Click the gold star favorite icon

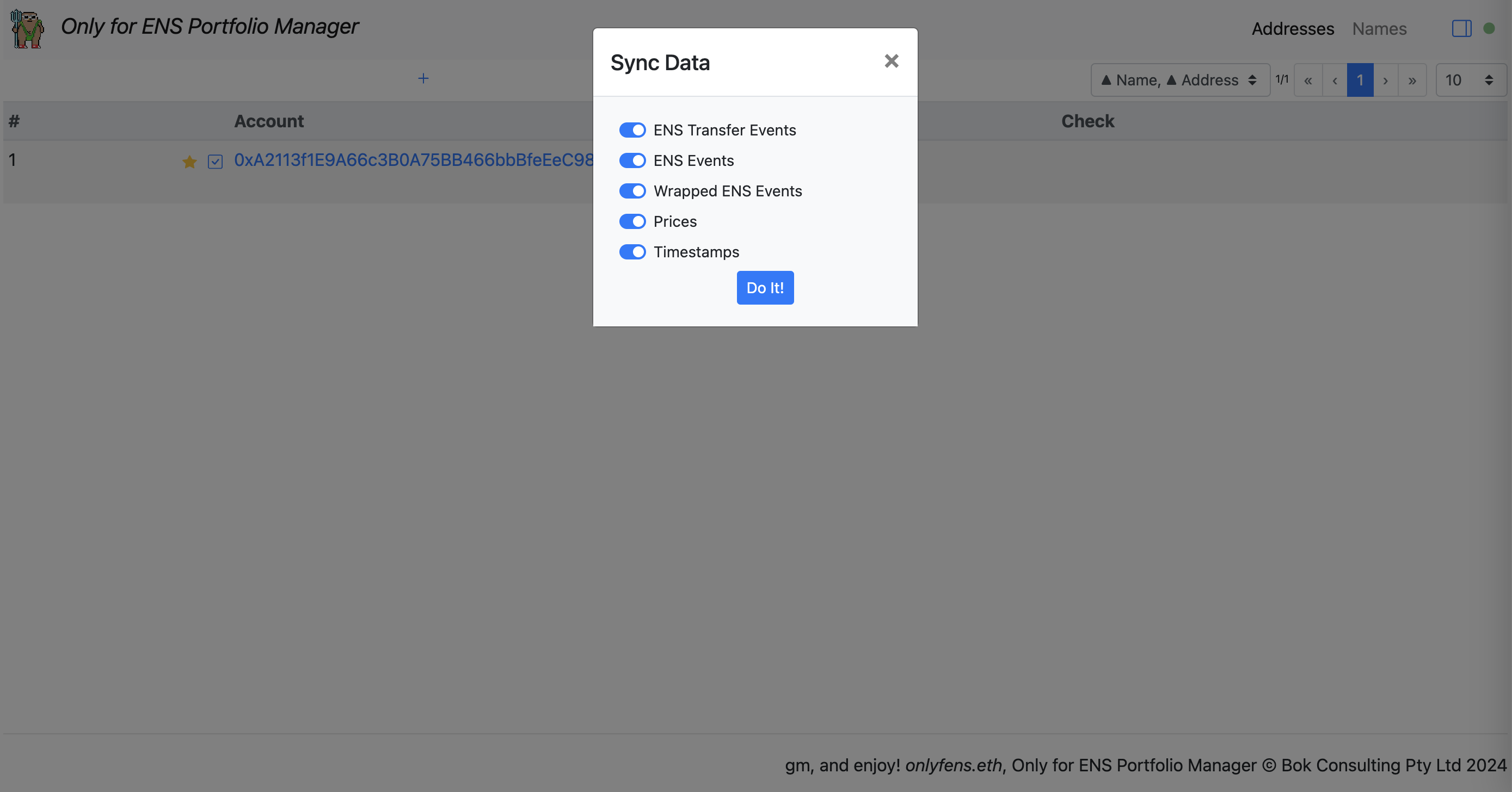point(189,162)
